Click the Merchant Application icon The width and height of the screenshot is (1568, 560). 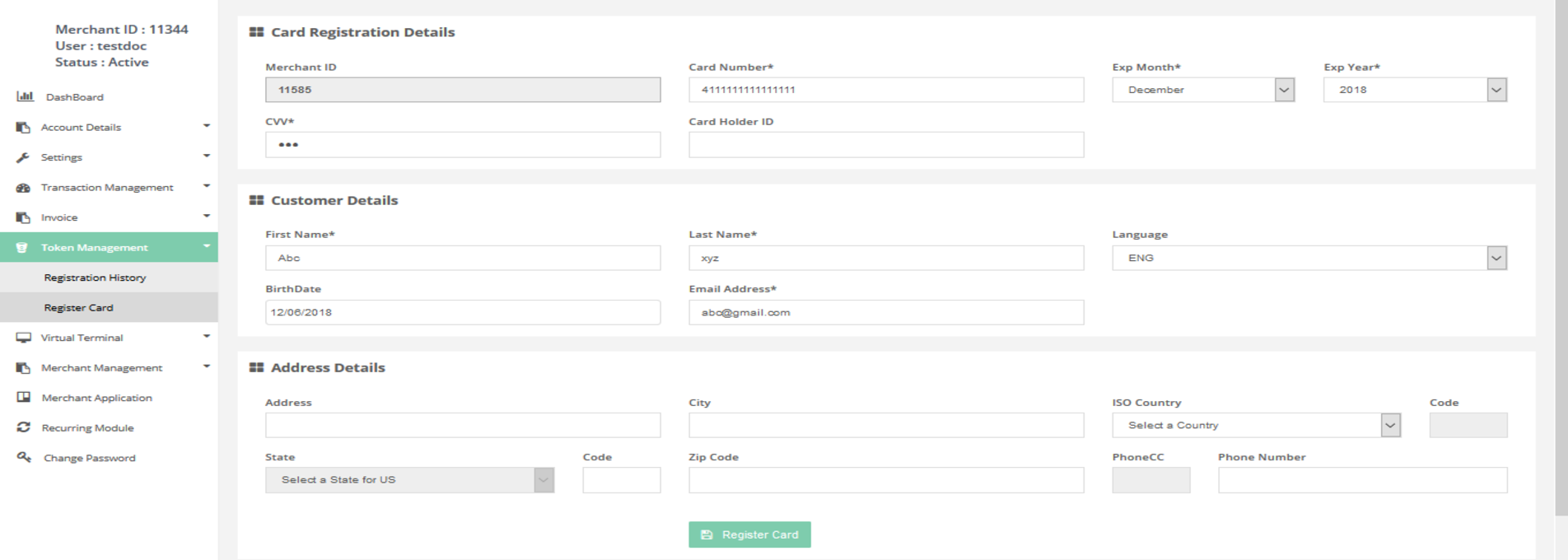pos(23,398)
